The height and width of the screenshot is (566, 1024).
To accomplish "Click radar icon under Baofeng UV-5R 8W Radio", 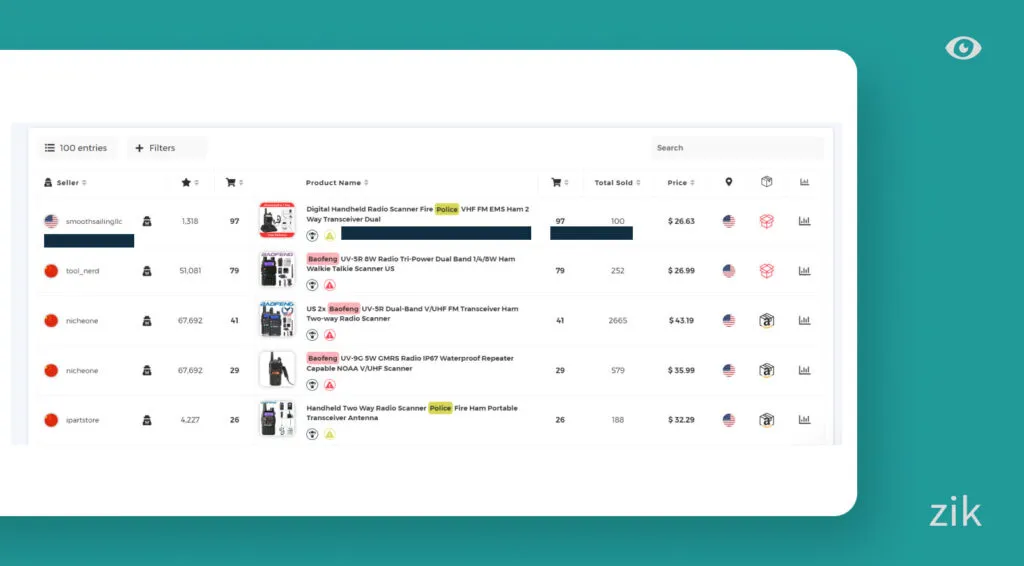I will pyautogui.click(x=312, y=285).
